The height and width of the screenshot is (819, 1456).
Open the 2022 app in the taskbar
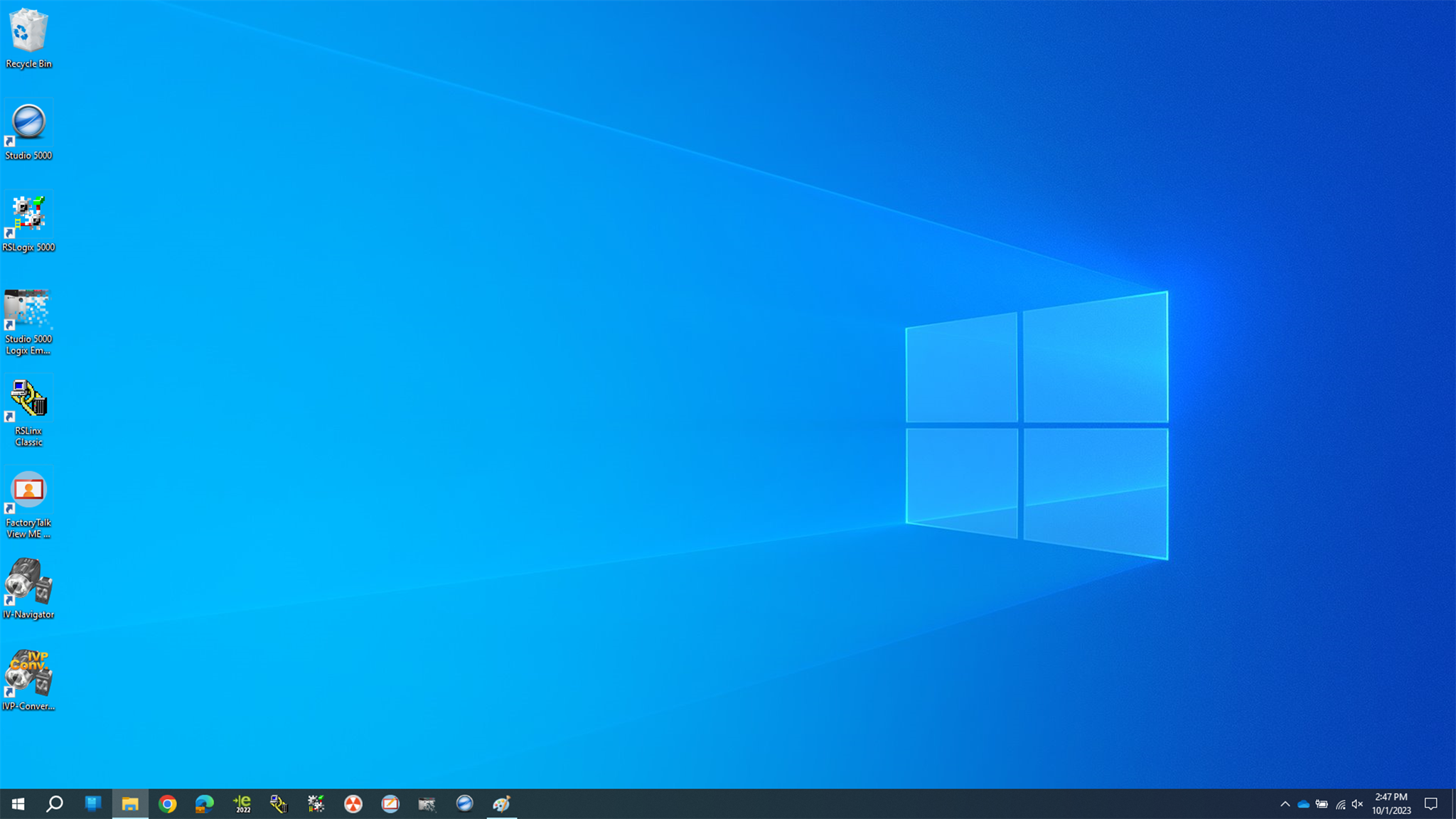tap(242, 804)
